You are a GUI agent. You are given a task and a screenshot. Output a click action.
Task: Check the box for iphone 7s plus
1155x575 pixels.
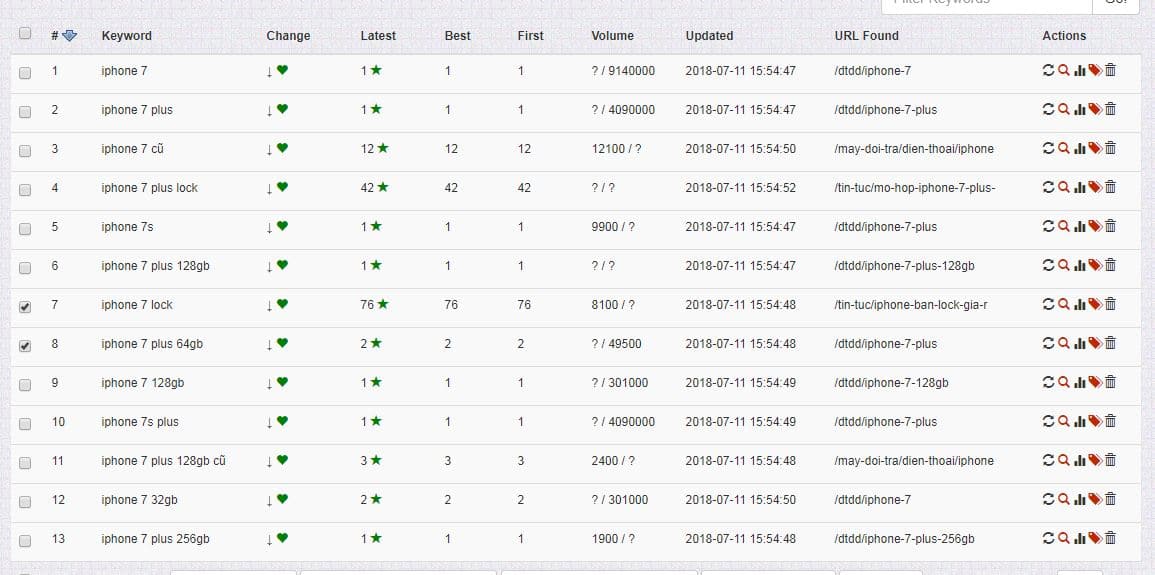click(25, 424)
